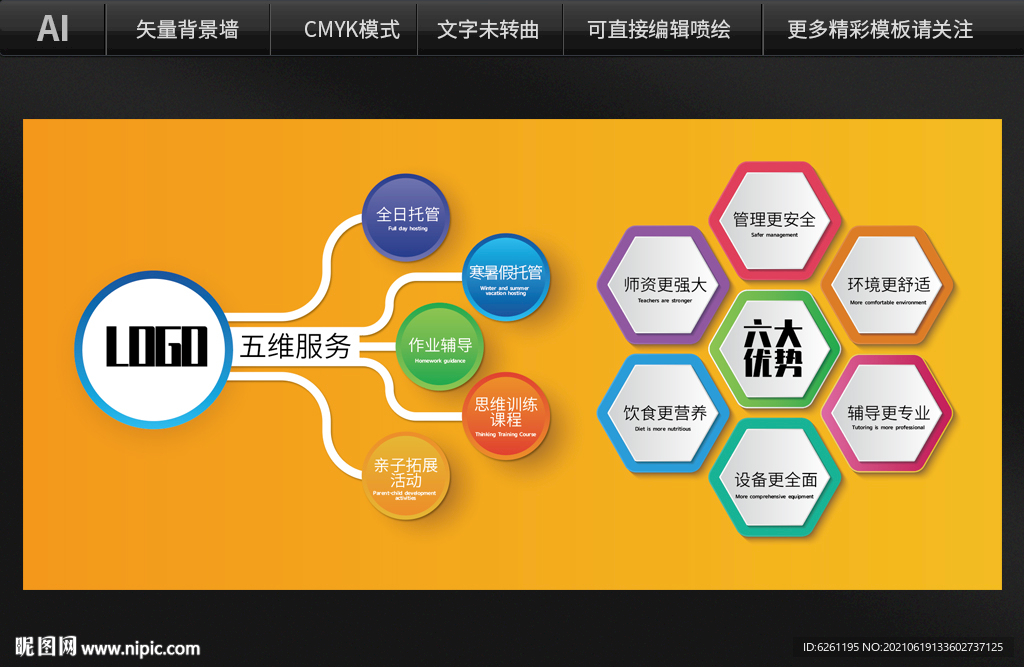Click the 昵图网 logo
This screenshot has width=1024, height=667.
46,647
